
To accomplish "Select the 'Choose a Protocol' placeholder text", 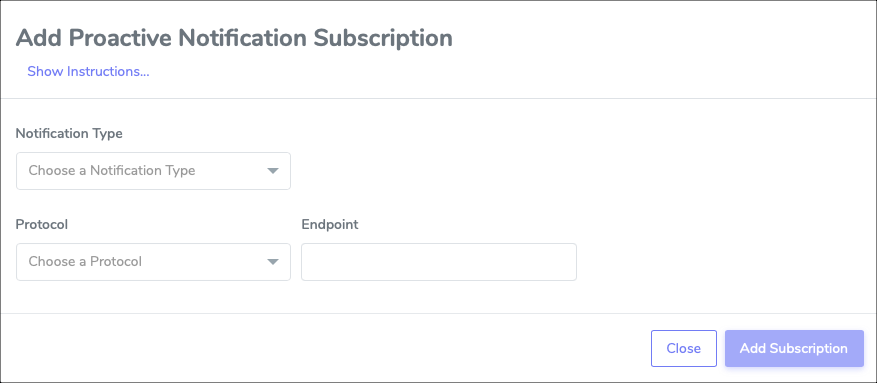I will (85, 262).
